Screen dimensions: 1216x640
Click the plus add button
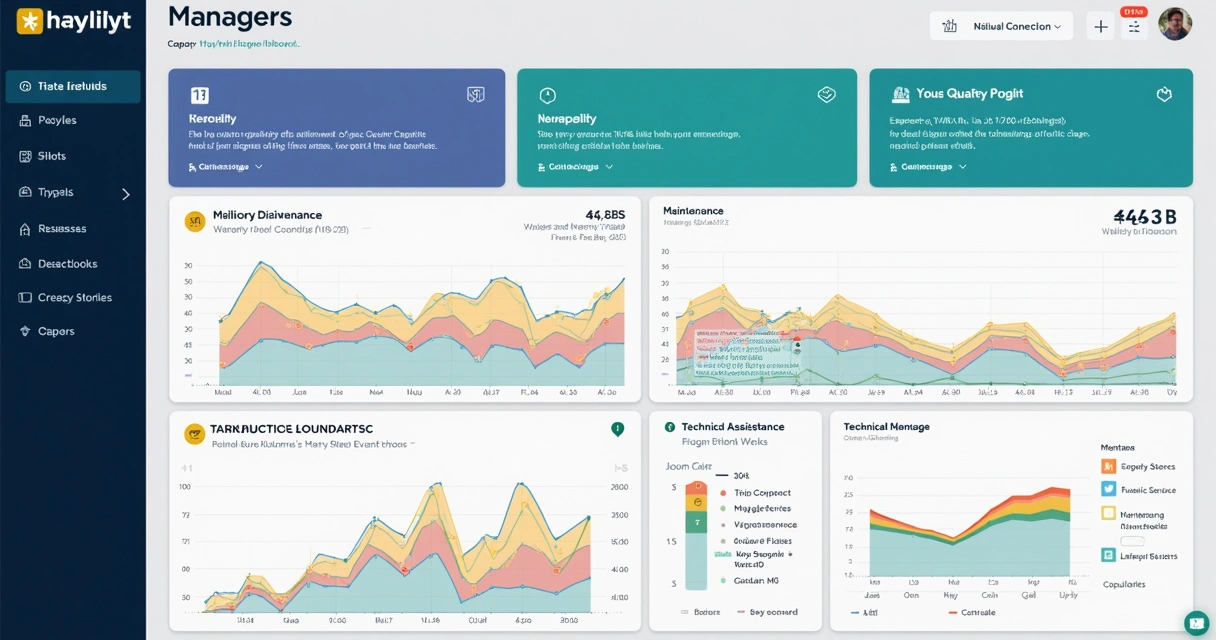[1101, 27]
